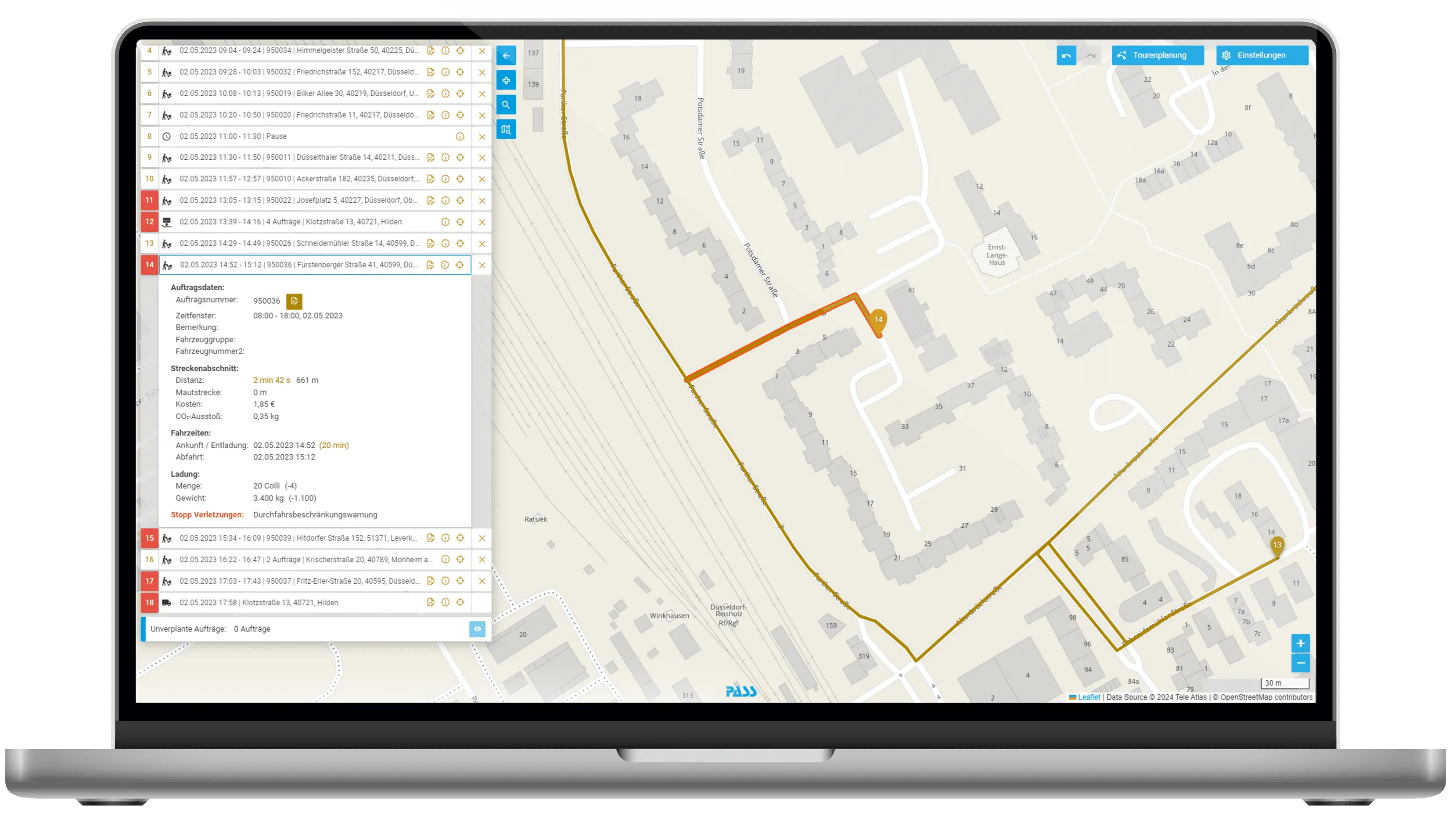
Task: Click the redo arrow button
Action: [1091, 55]
